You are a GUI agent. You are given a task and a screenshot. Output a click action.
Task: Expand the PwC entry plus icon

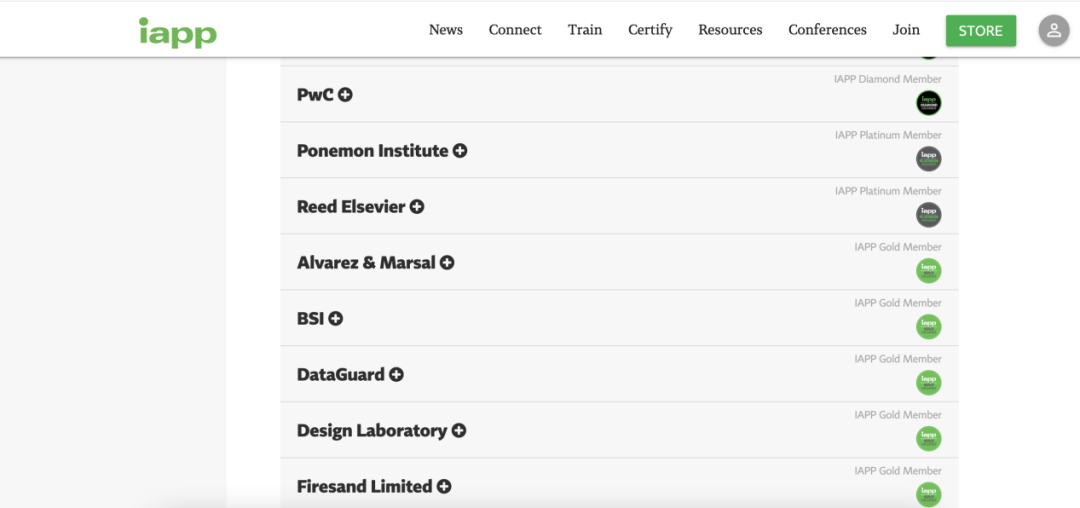click(x=345, y=95)
